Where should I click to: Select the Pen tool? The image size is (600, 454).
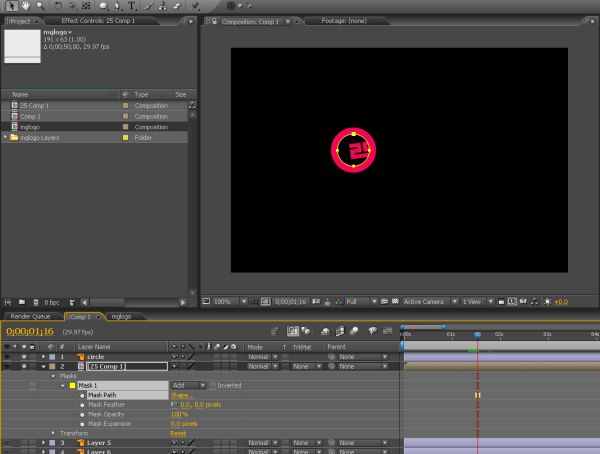pyautogui.click(x=117, y=6)
